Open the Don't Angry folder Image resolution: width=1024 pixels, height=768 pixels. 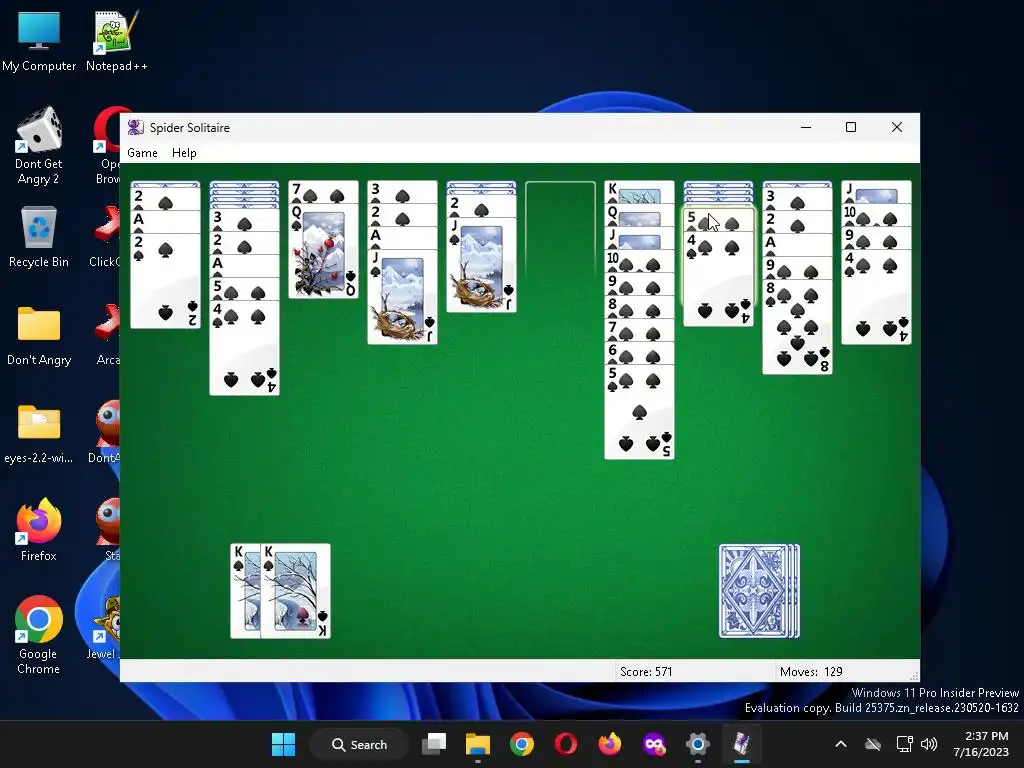pos(39,336)
